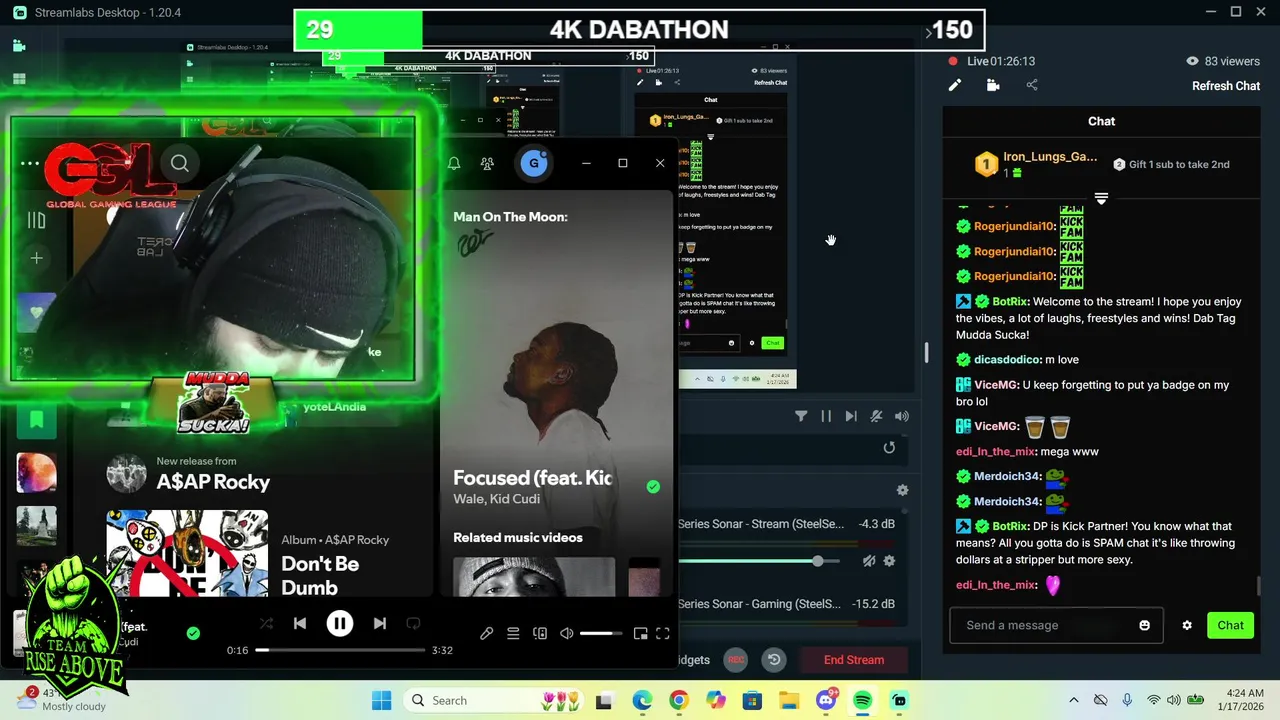Screen dimensions: 1280x720
Task: Open Discord from the taskbar
Action: [x=826, y=700]
